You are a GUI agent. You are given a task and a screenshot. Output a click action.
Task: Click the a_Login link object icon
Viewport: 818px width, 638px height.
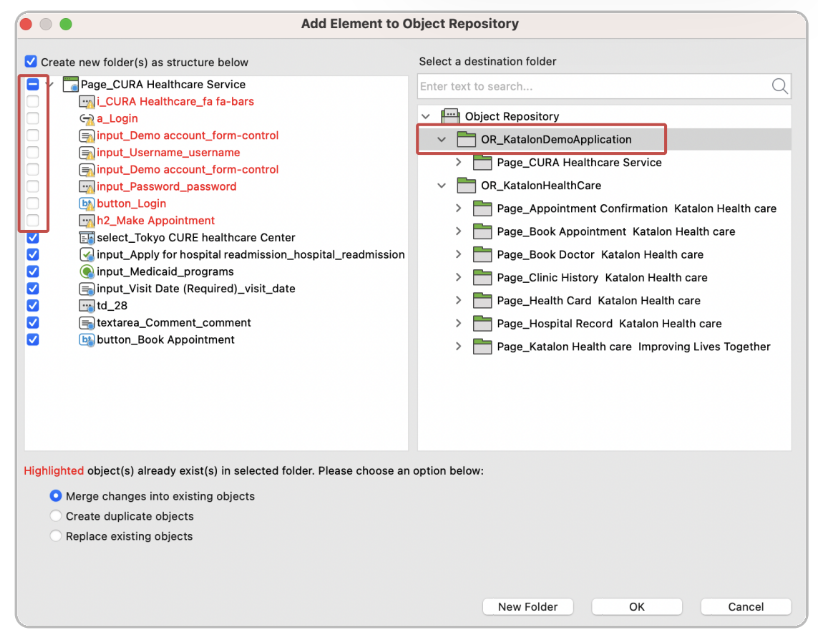pyautogui.click(x=87, y=118)
